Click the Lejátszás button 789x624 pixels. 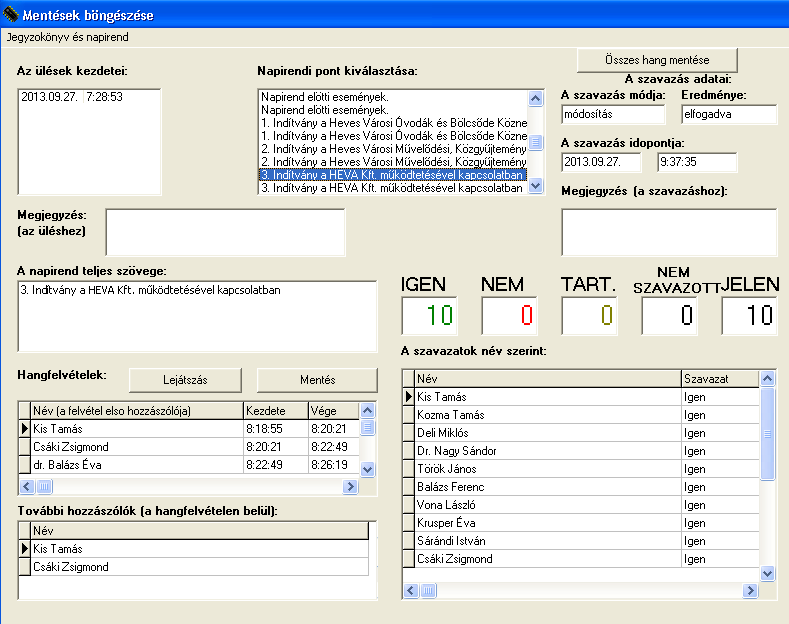point(185,380)
